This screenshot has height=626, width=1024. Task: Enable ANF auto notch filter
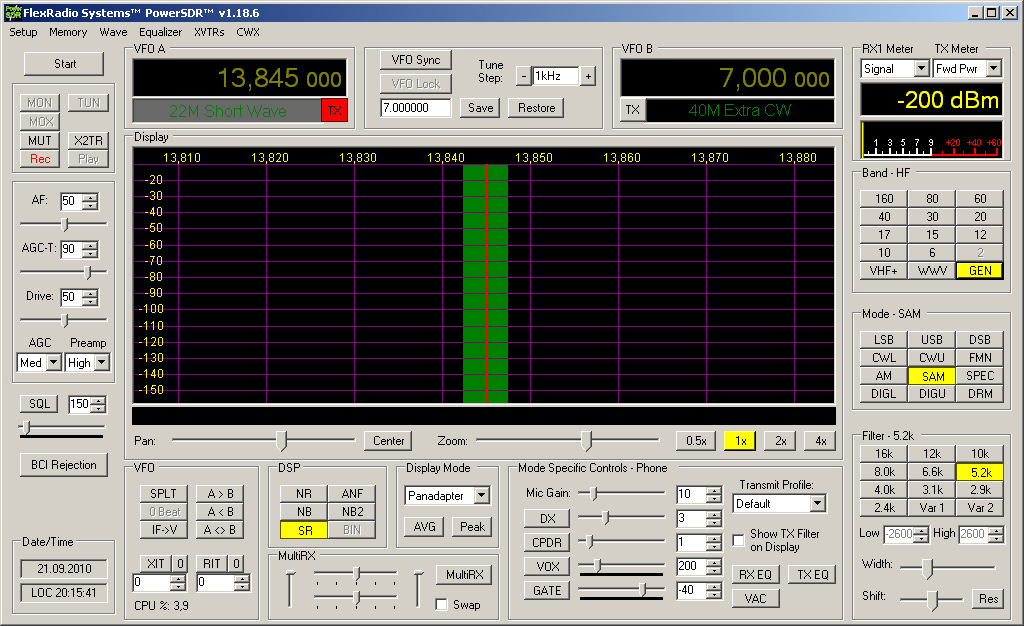[x=352, y=493]
